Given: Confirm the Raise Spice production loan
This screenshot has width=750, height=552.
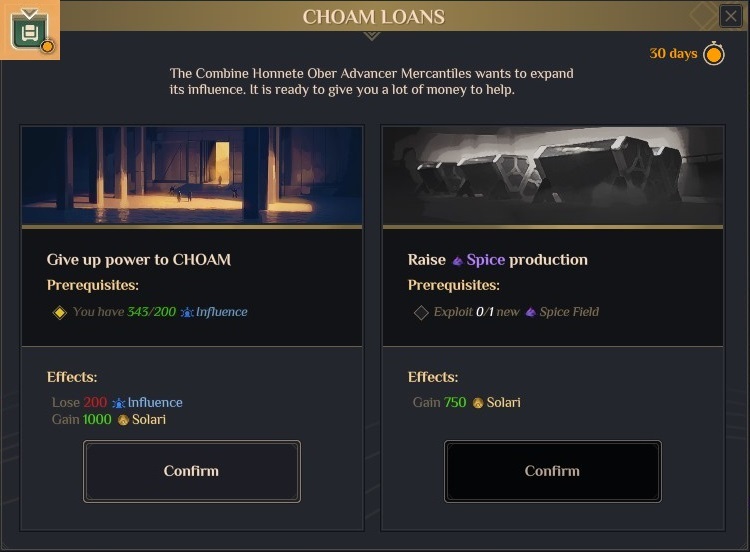Looking at the screenshot, I should pos(552,471).
